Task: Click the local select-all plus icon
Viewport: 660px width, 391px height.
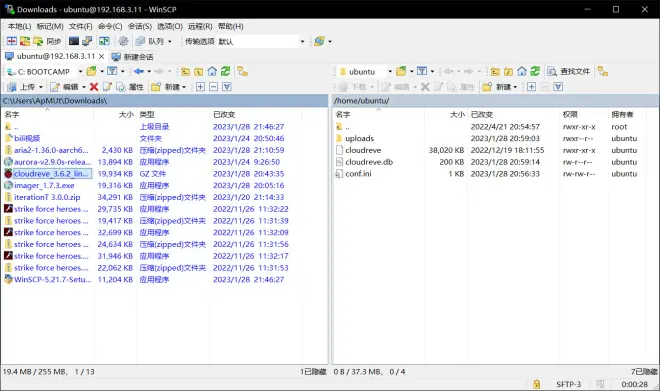Action: 200,87
